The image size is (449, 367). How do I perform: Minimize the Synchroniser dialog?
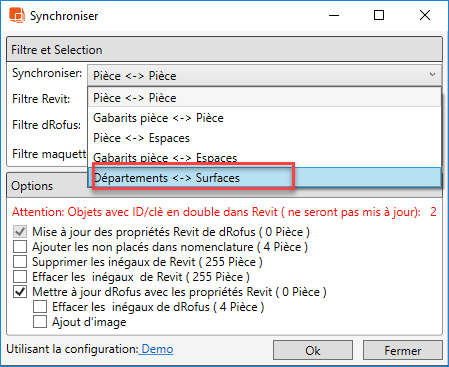click(334, 15)
